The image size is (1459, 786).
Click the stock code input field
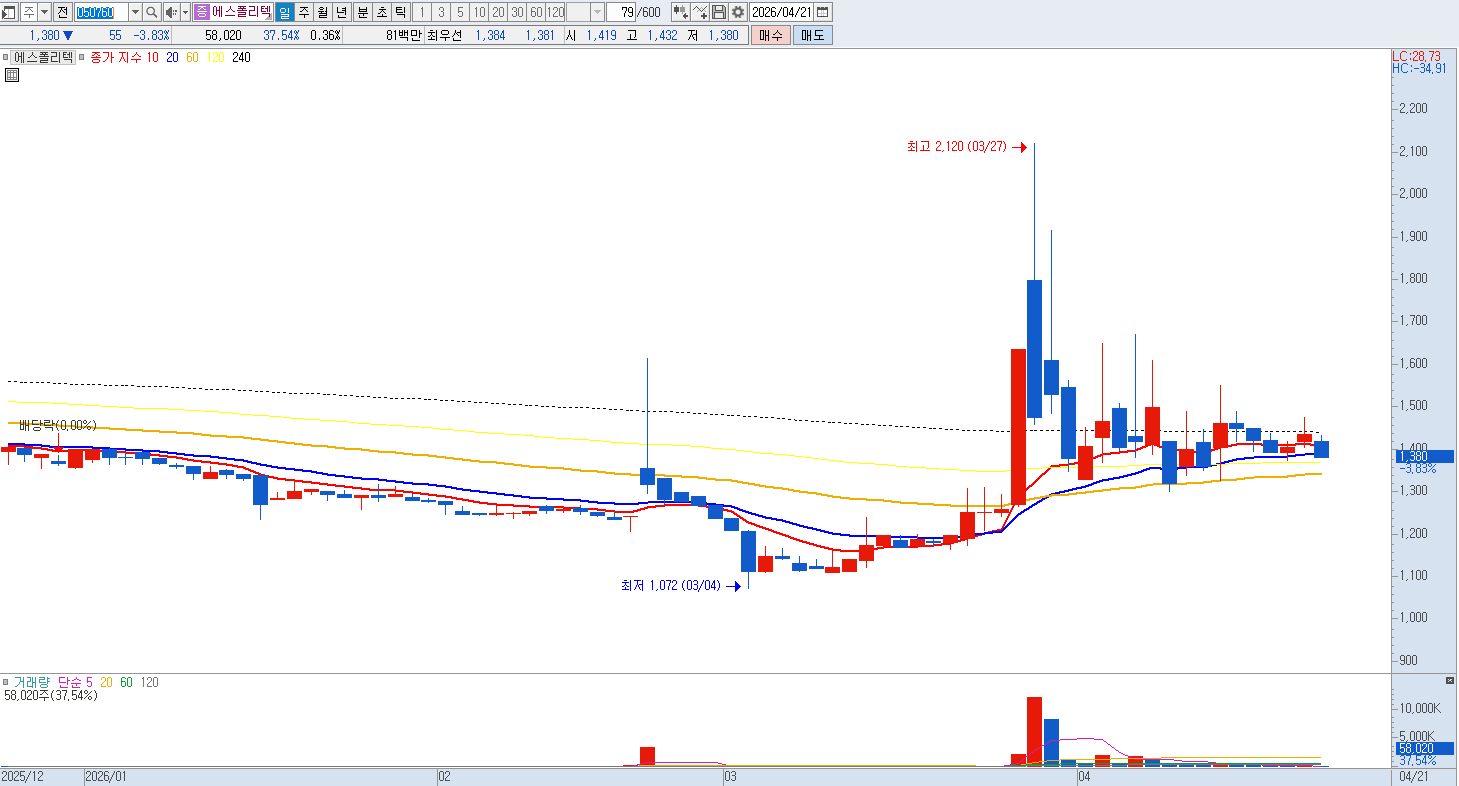101,12
